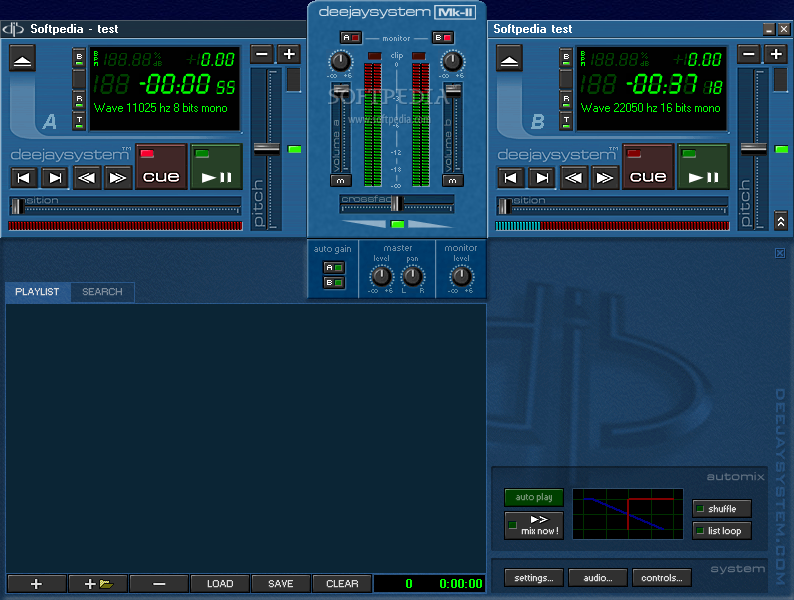Mute volume B with the m button
The height and width of the screenshot is (600, 794).
coord(453,181)
